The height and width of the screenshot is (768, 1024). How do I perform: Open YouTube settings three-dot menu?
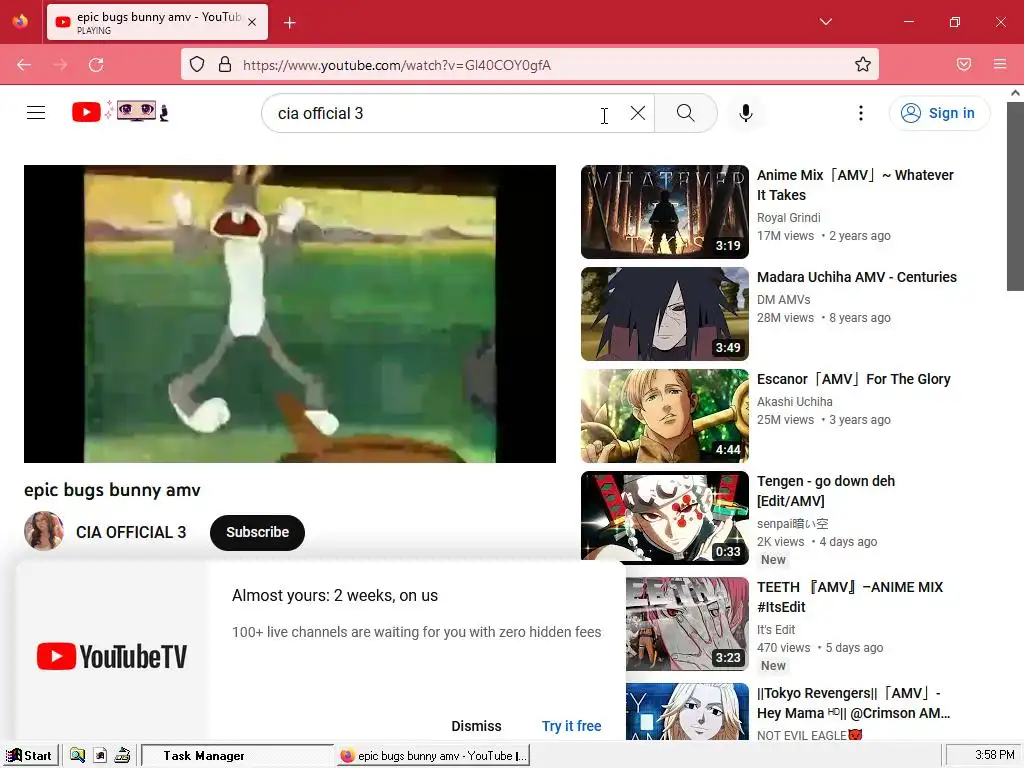coord(861,113)
